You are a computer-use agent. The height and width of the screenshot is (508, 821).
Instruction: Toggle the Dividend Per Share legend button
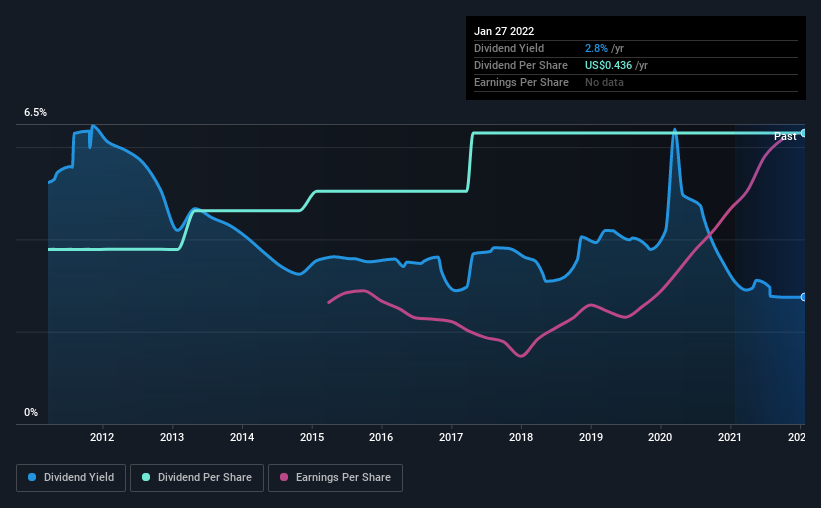197,478
